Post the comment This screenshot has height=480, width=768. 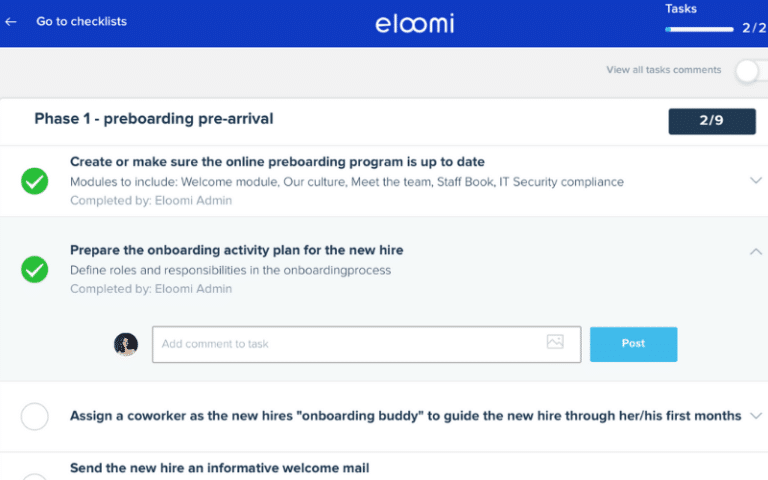[x=633, y=344]
